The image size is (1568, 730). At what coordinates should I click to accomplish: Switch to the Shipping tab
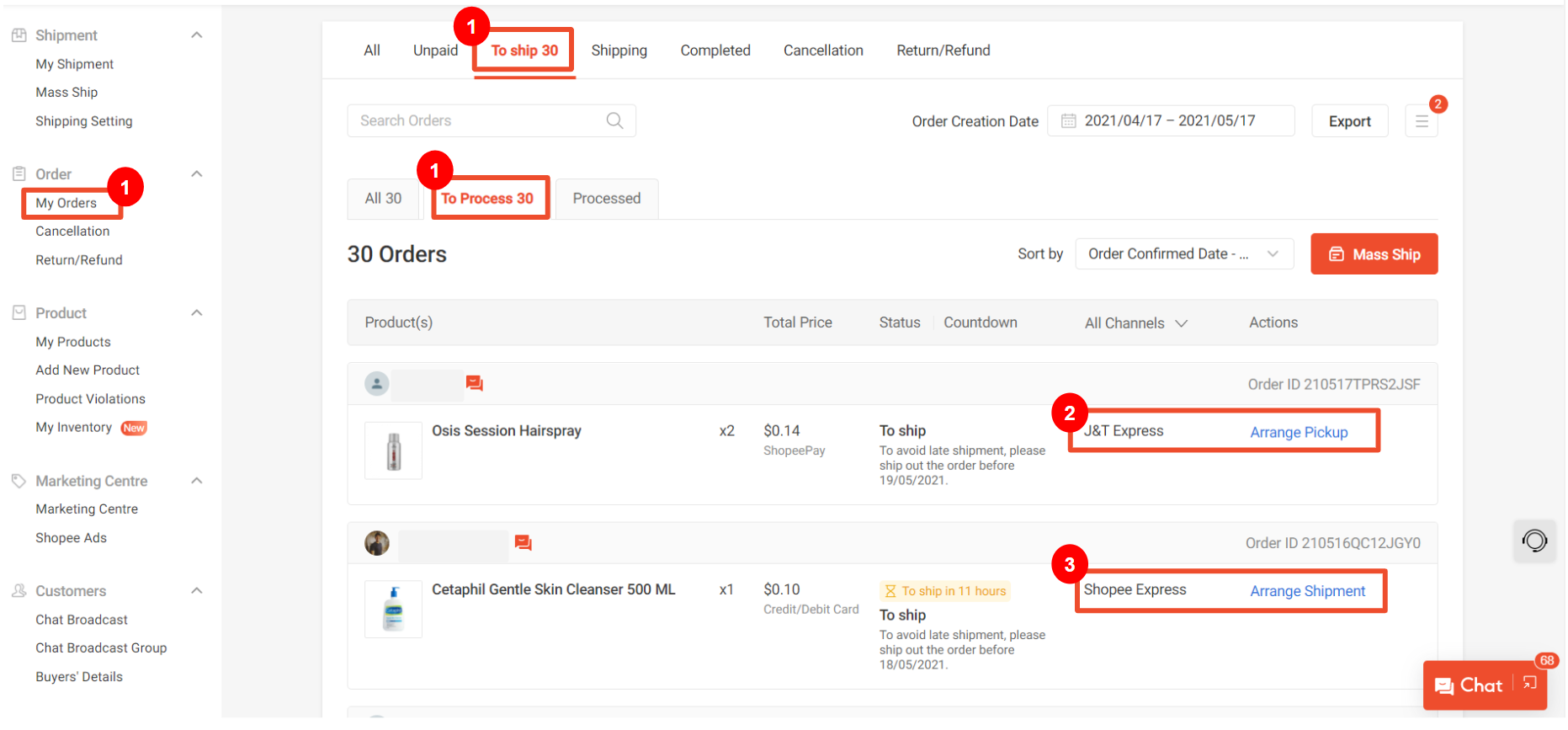(619, 51)
